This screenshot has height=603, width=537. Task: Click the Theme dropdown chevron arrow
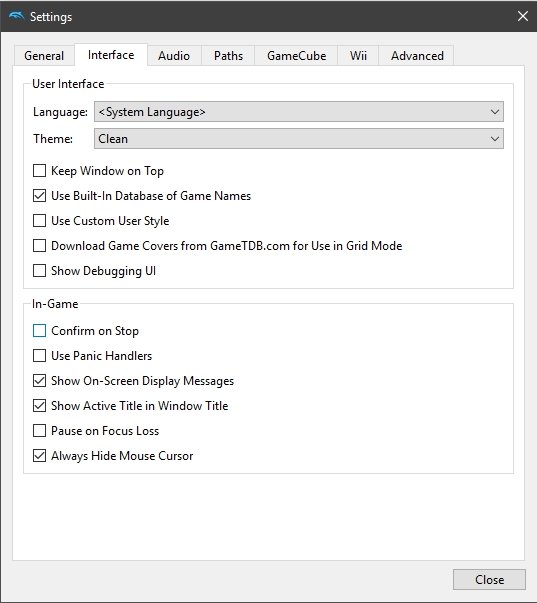pos(495,138)
